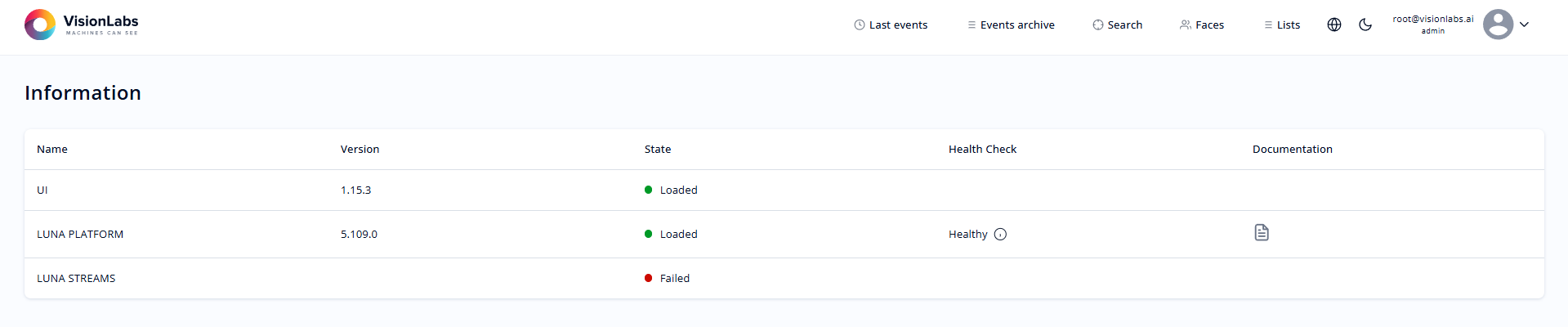Go to Events archive
This screenshot has width=1568, height=327.
coord(1011,25)
